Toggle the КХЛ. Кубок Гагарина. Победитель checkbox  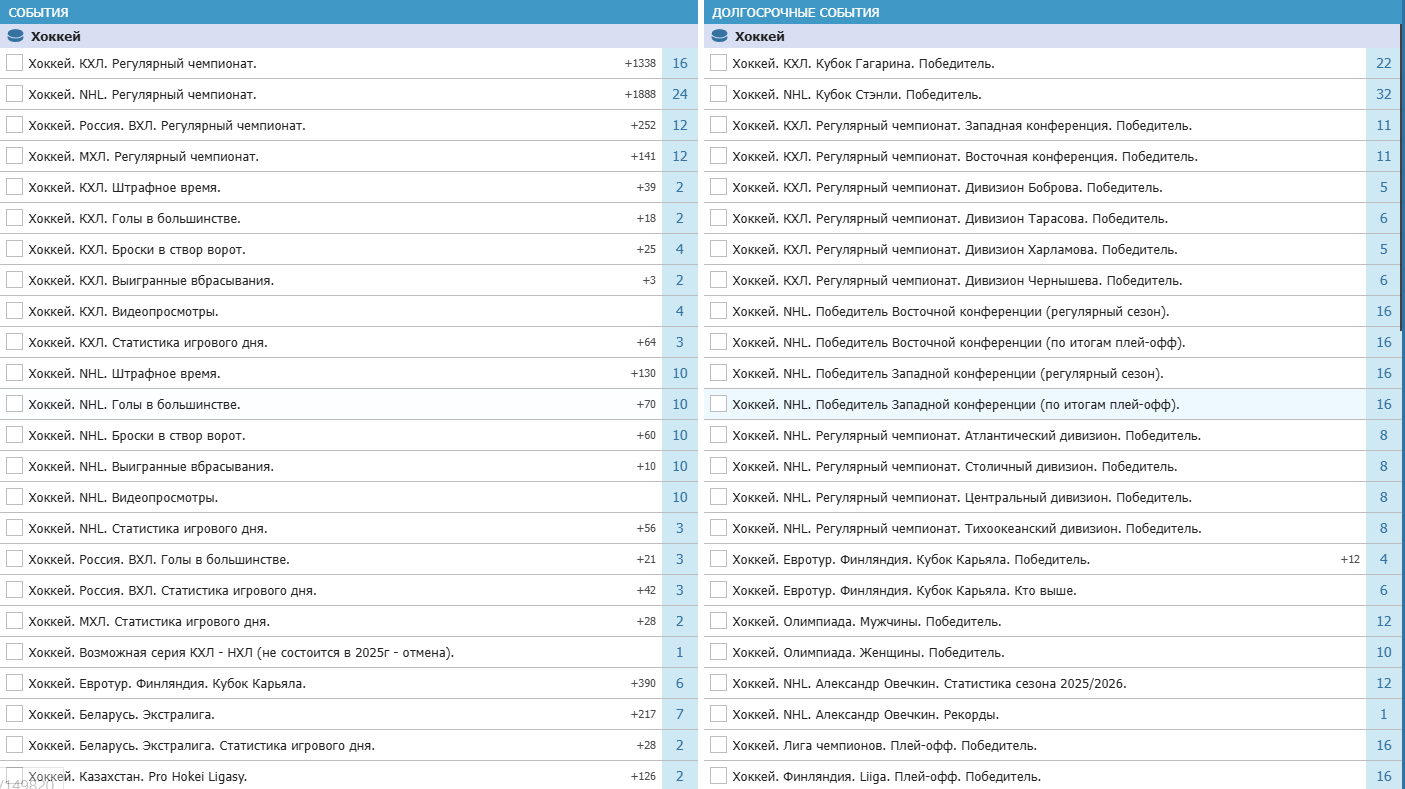pyautogui.click(x=718, y=63)
